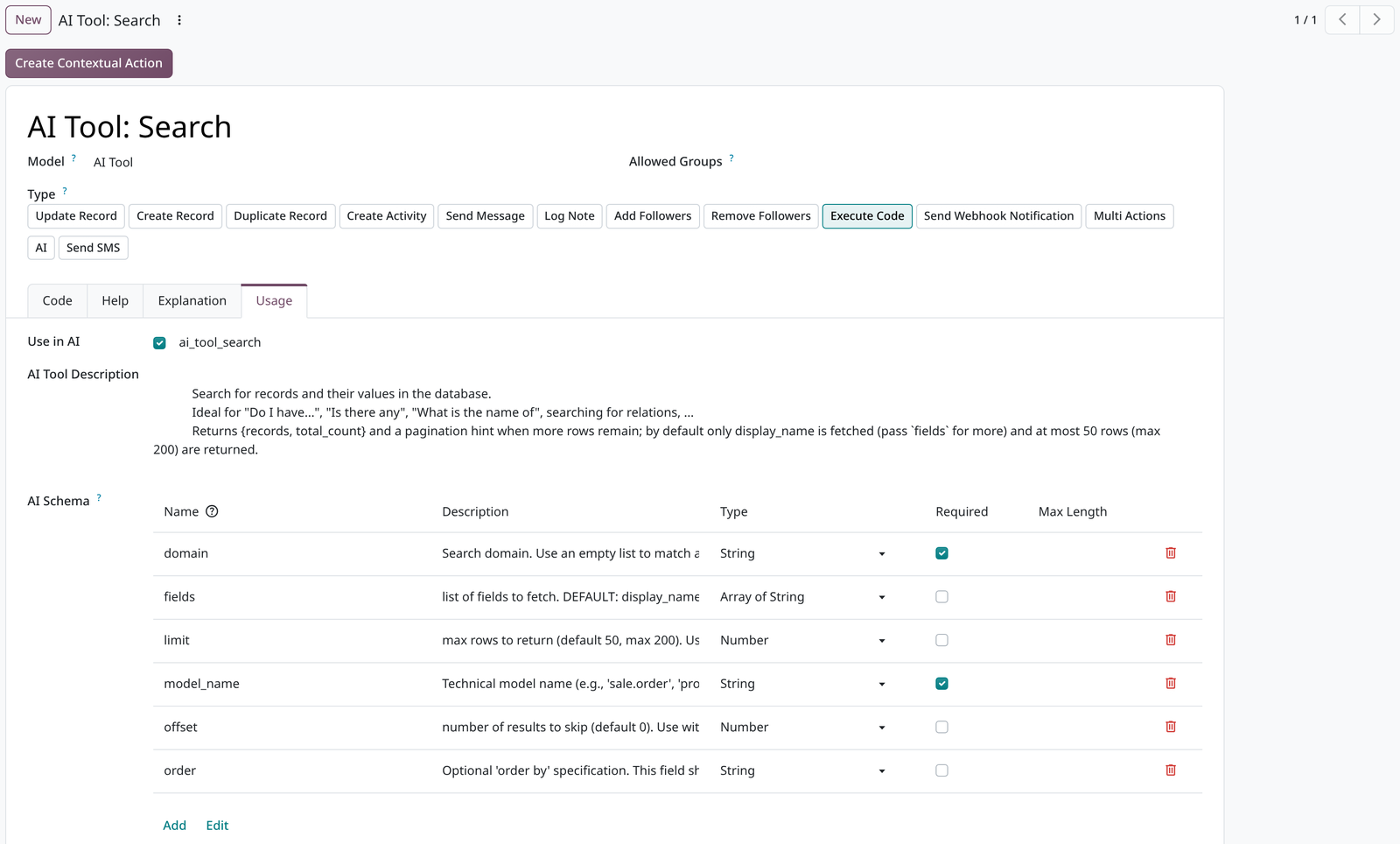1400x844 pixels.
Task: Select the Usage tab
Action: (274, 300)
